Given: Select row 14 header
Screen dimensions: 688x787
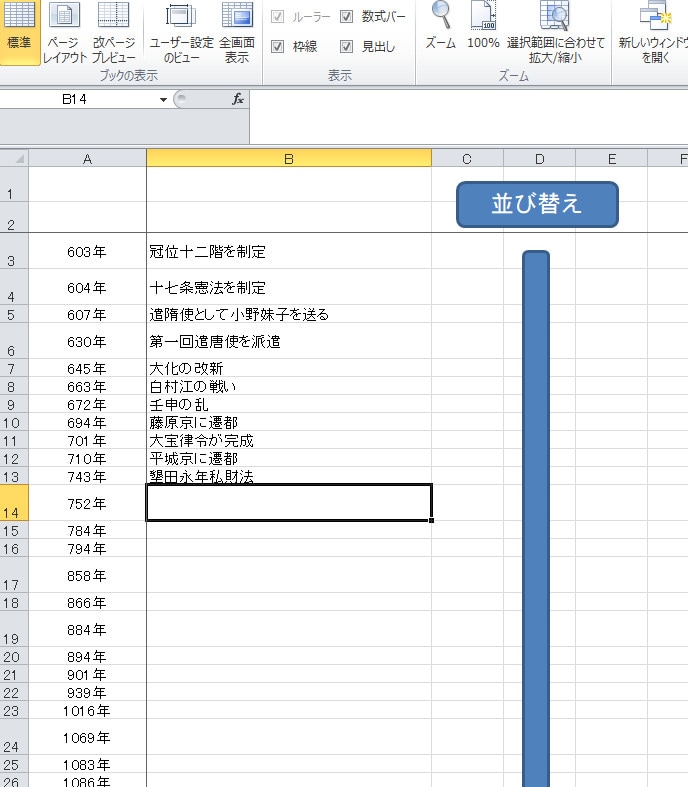Looking at the screenshot, I should coord(14,503).
